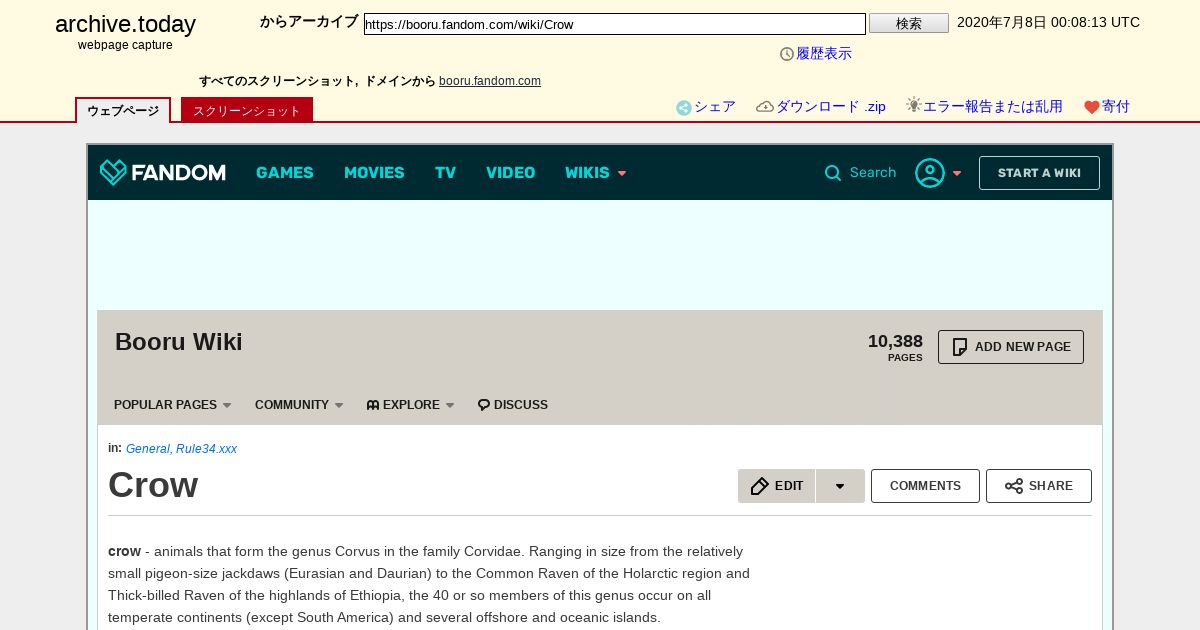The image size is (1200, 630).
Task: Click the pencil icon on Edit button
Action: [760, 486]
